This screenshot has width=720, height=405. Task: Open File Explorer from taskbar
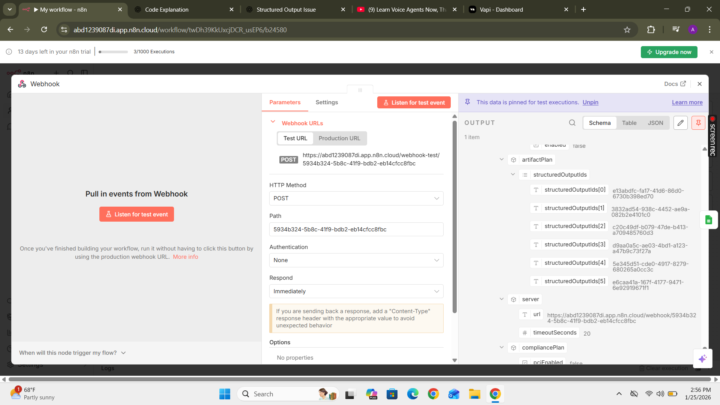(x=474, y=394)
